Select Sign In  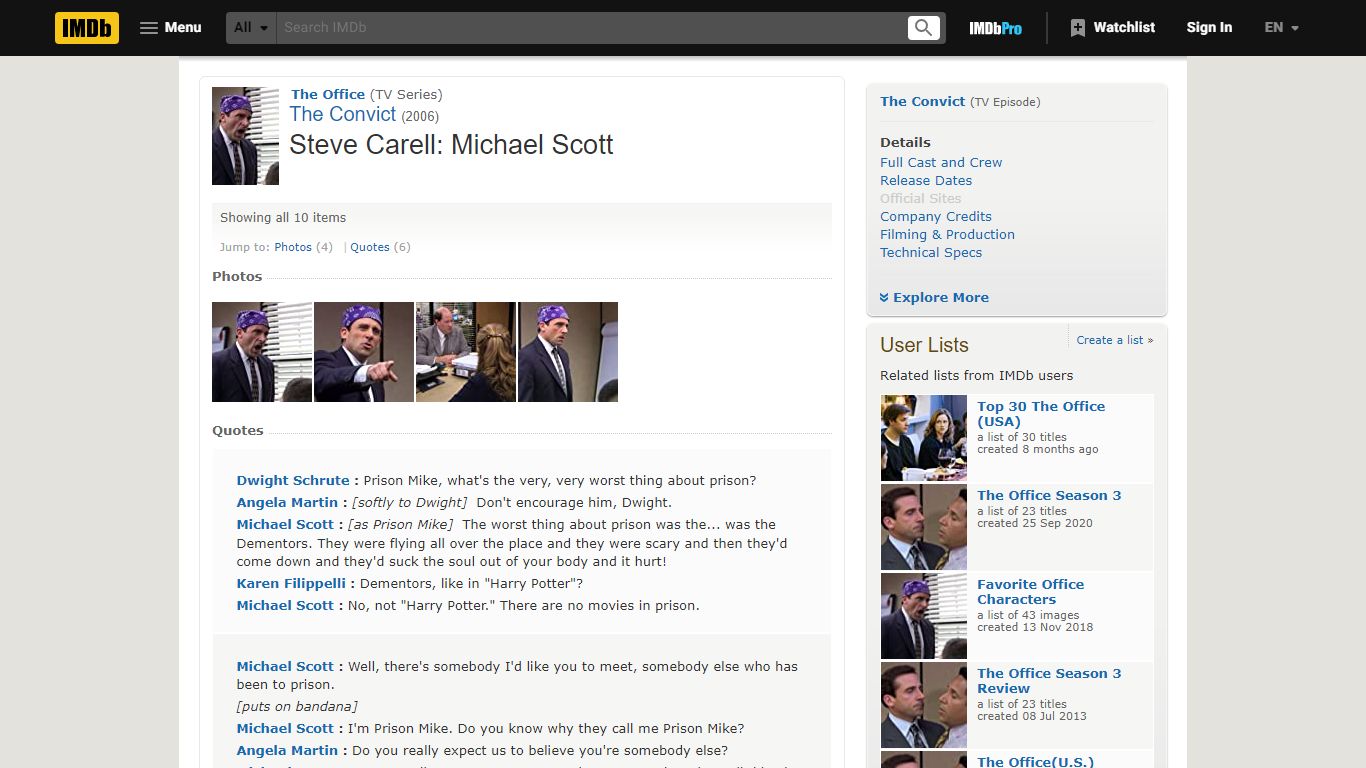click(1209, 27)
